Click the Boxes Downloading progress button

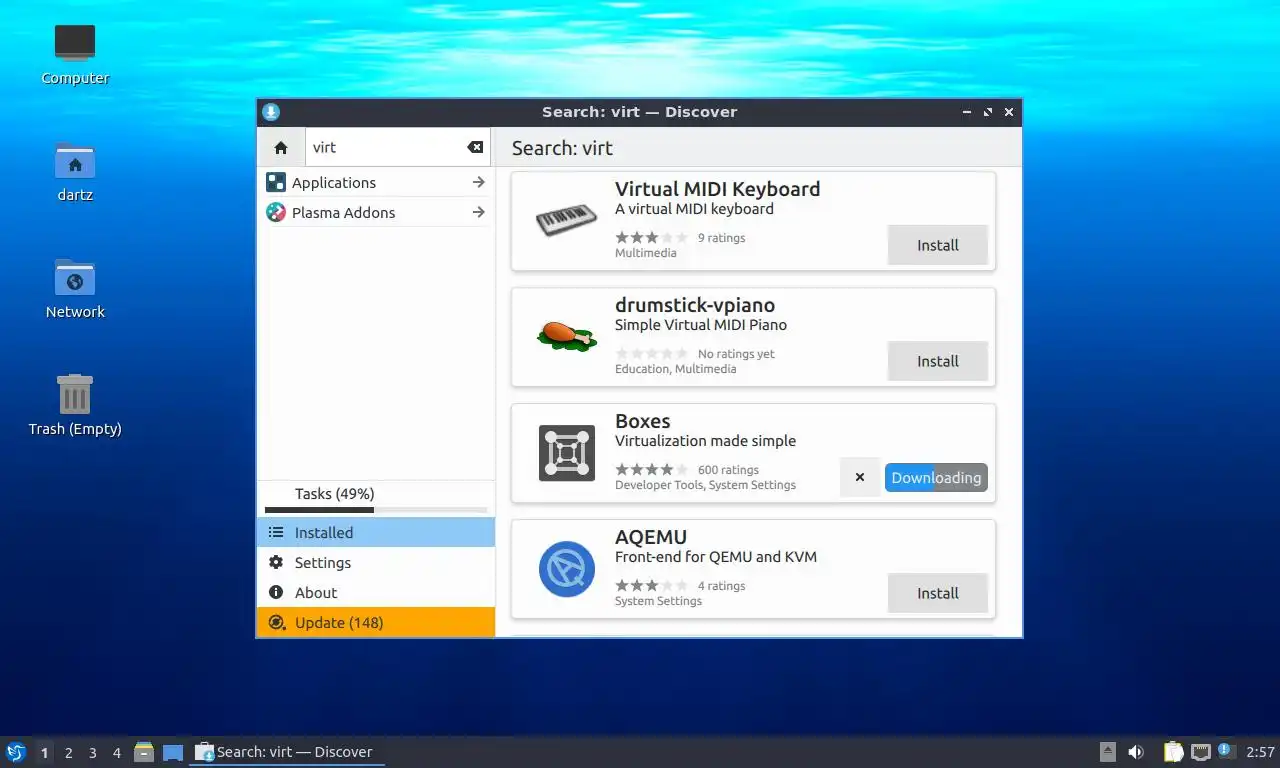pos(936,477)
